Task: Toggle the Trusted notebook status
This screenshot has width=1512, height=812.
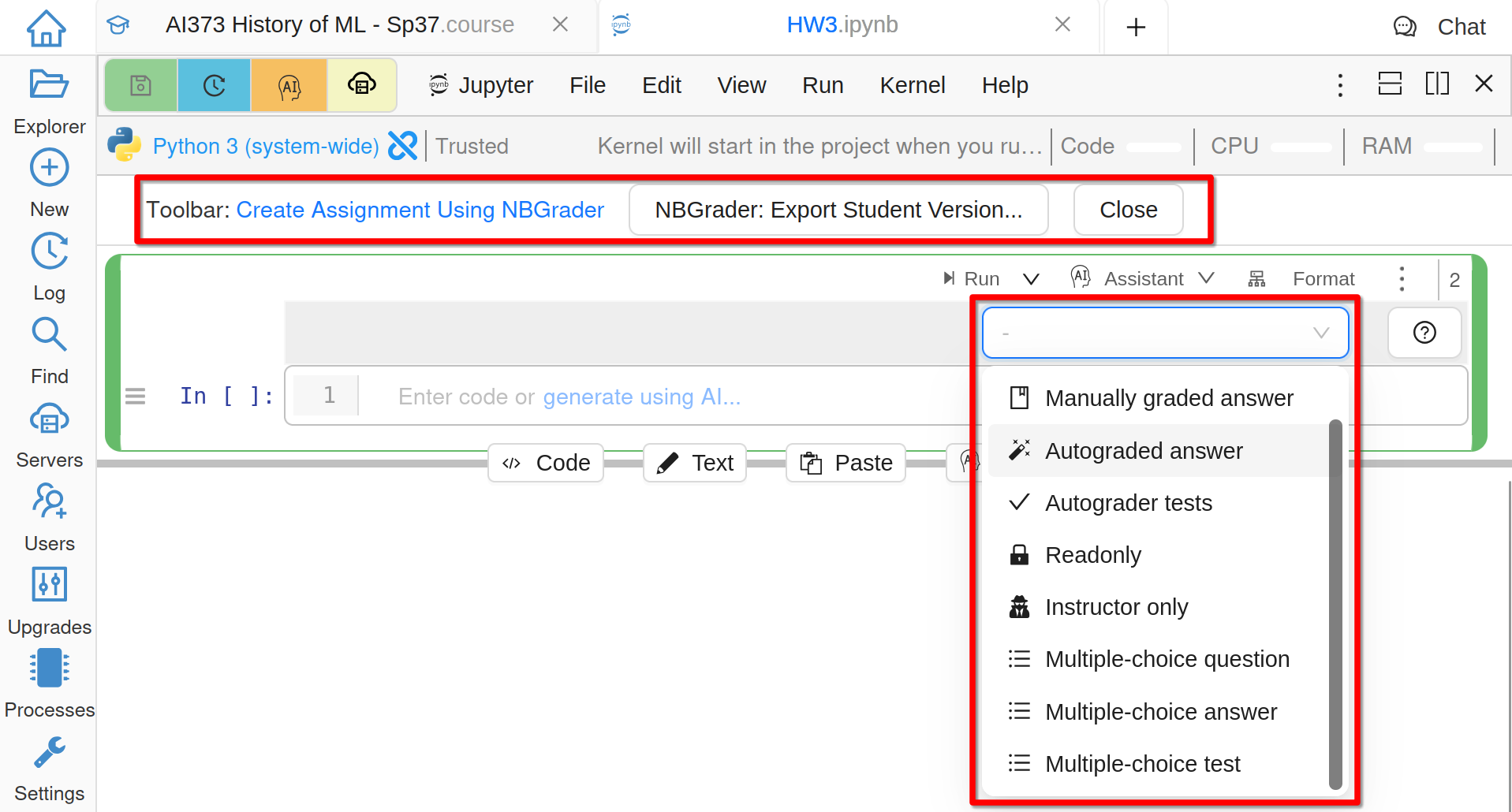Action: [x=472, y=146]
